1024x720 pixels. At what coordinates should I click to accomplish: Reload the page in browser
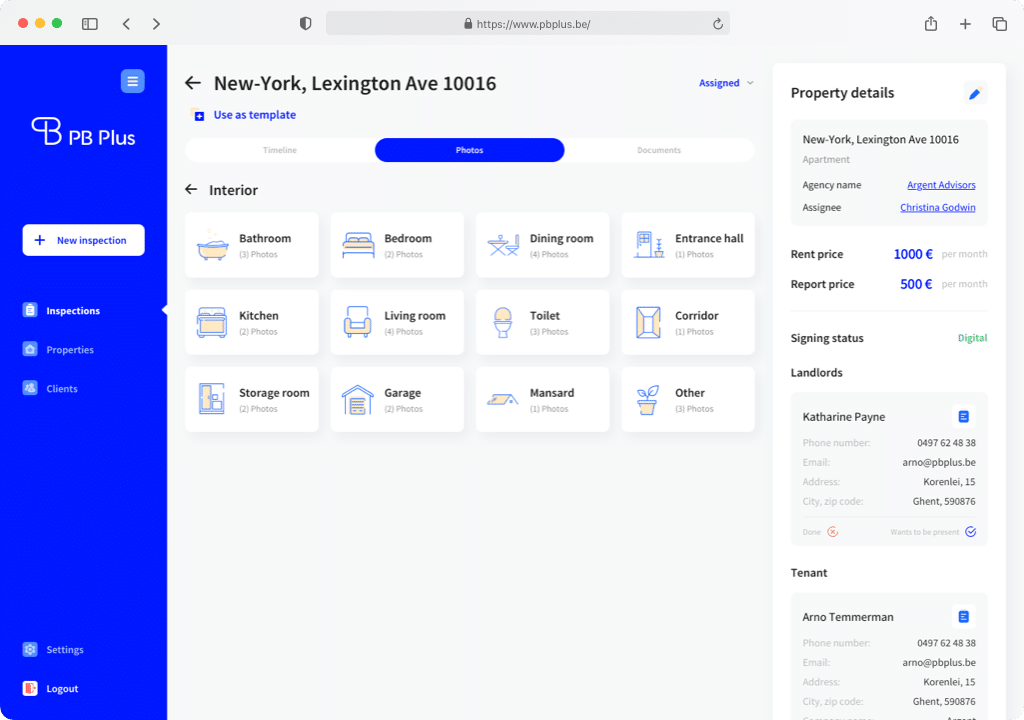click(x=718, y=24)
